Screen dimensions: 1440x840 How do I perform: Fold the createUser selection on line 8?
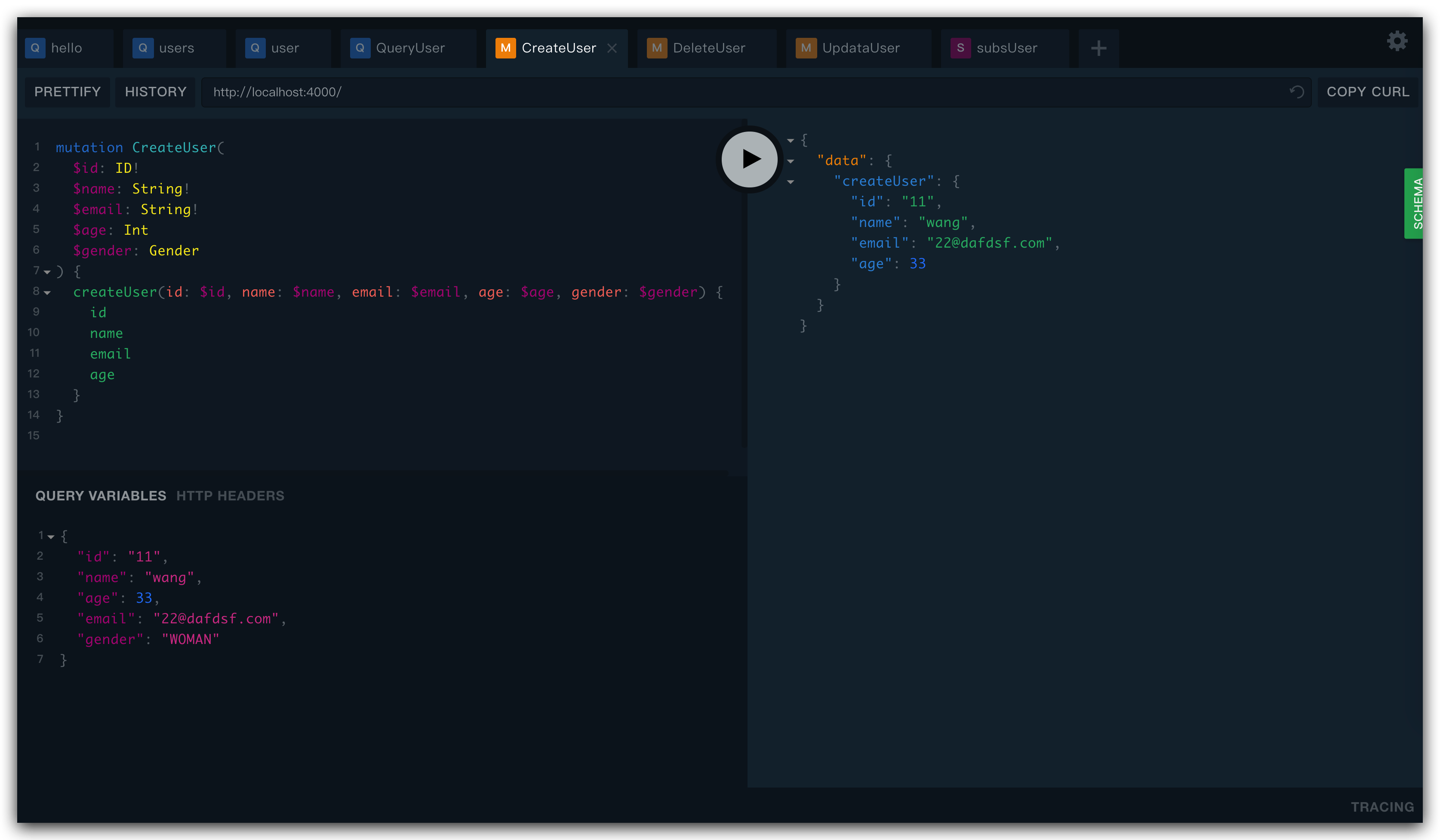47,293
